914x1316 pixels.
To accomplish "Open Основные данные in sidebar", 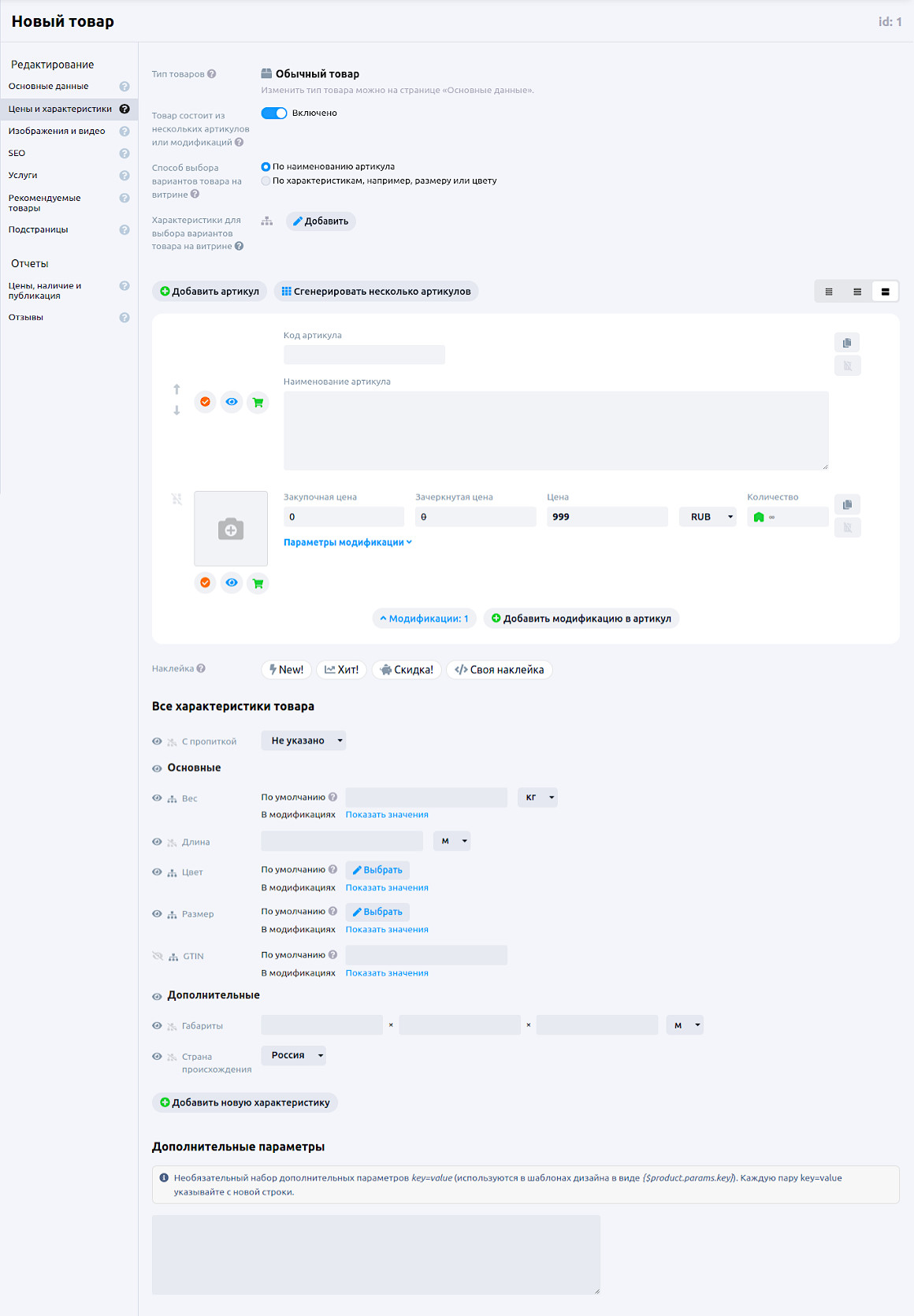I will (49, 87).
